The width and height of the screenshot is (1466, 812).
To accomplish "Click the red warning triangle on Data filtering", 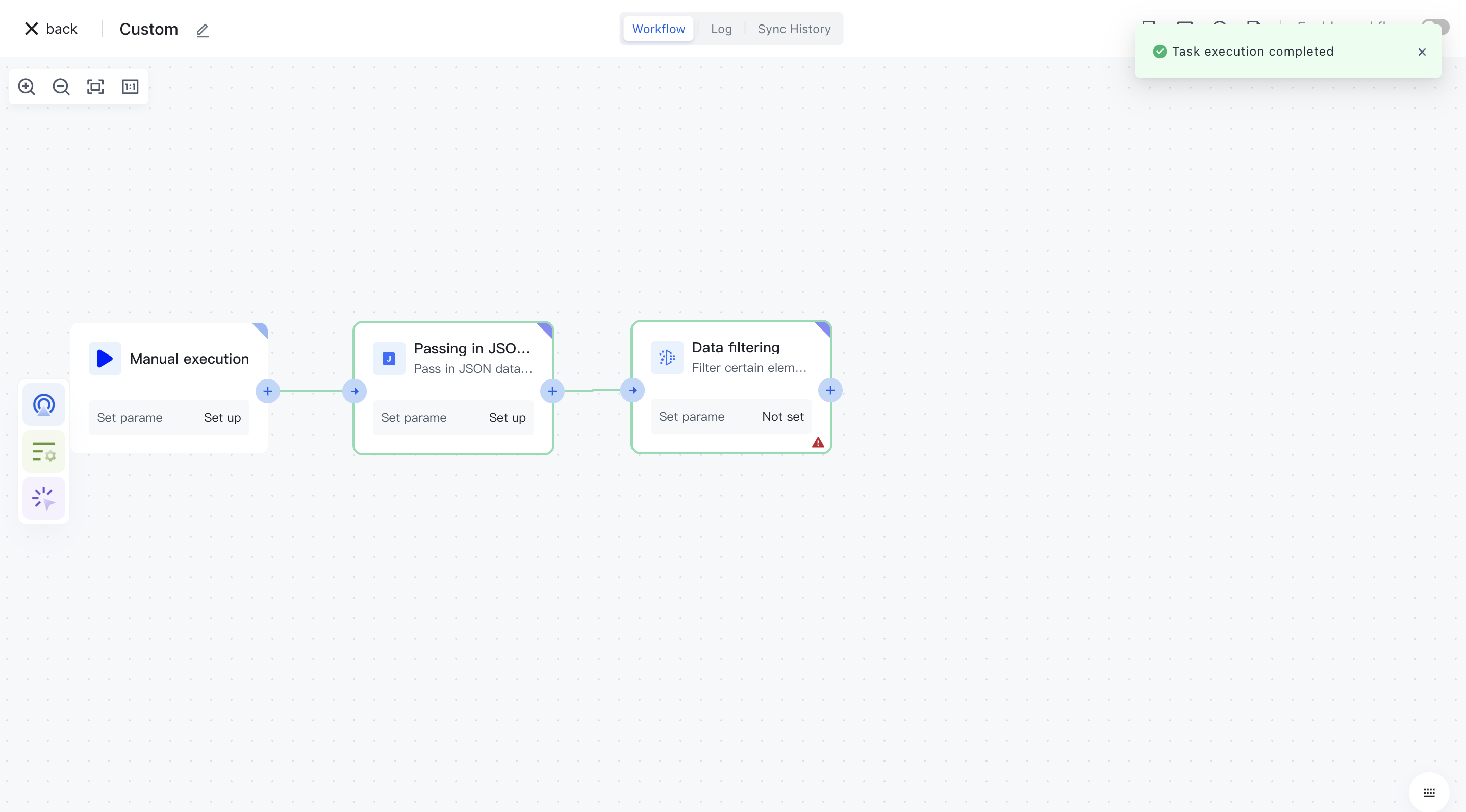I will 818,442.
